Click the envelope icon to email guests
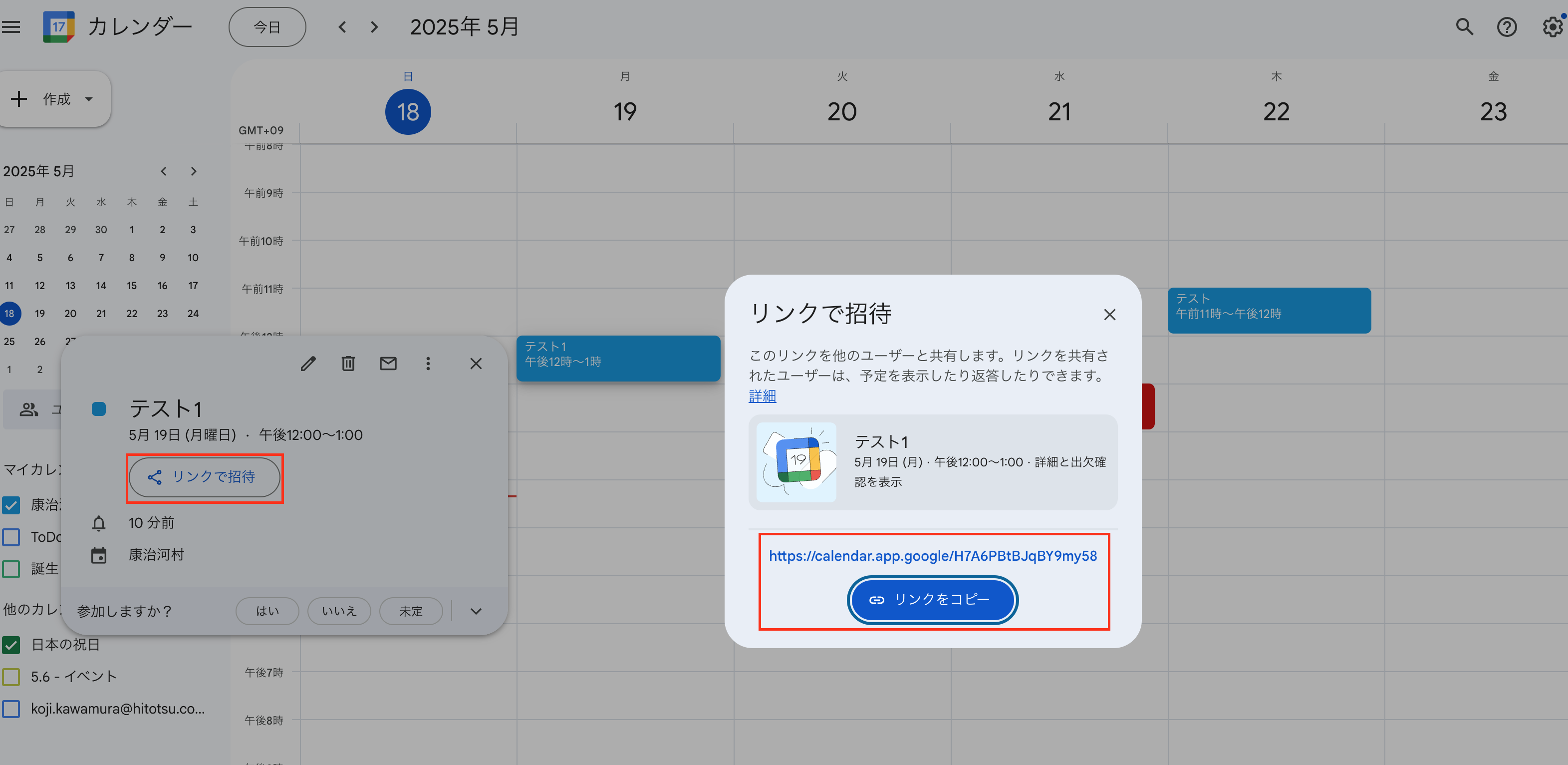The image size is (1568, 765). click(388, 364)
